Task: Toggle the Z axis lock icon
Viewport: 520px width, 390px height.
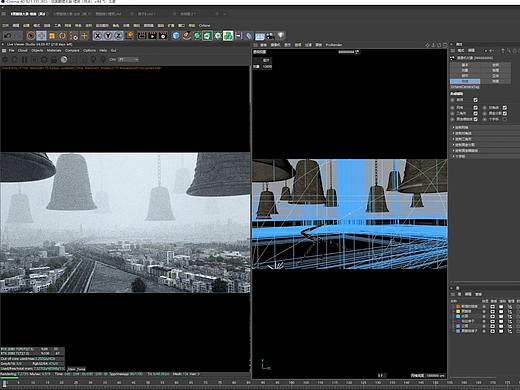Action: (118, 35)
